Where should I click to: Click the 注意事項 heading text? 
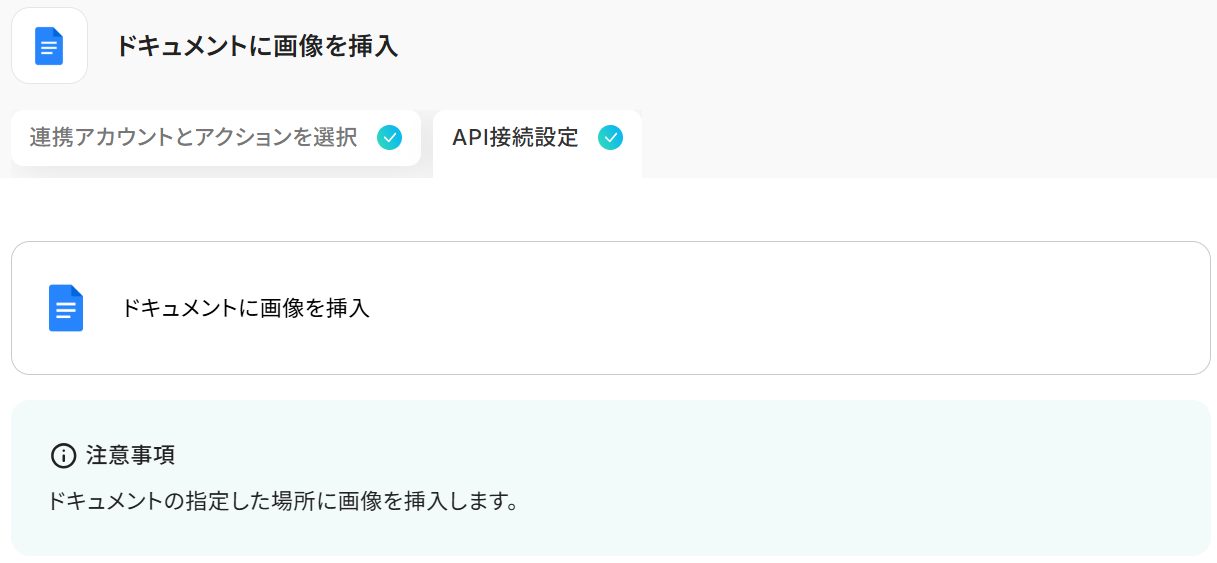(x=131, y=456)
